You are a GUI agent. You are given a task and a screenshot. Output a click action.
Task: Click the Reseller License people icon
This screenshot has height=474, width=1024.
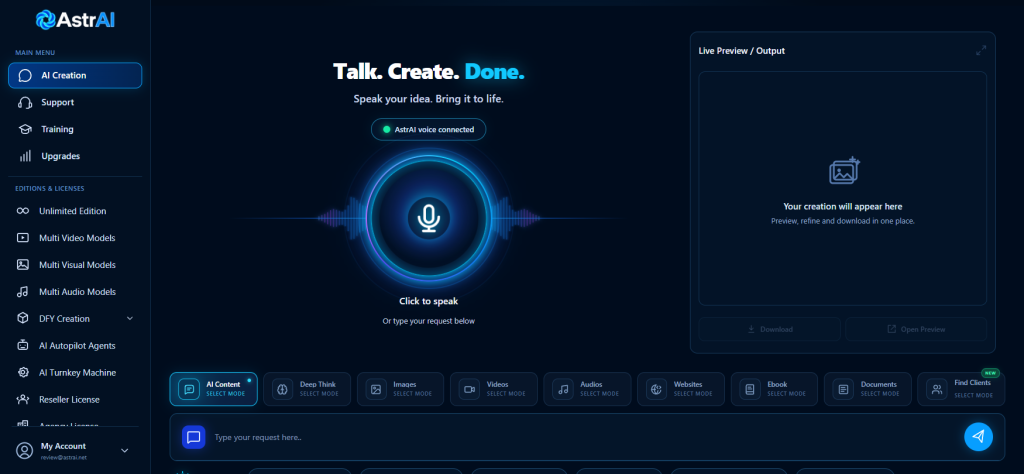pos(23,399)
